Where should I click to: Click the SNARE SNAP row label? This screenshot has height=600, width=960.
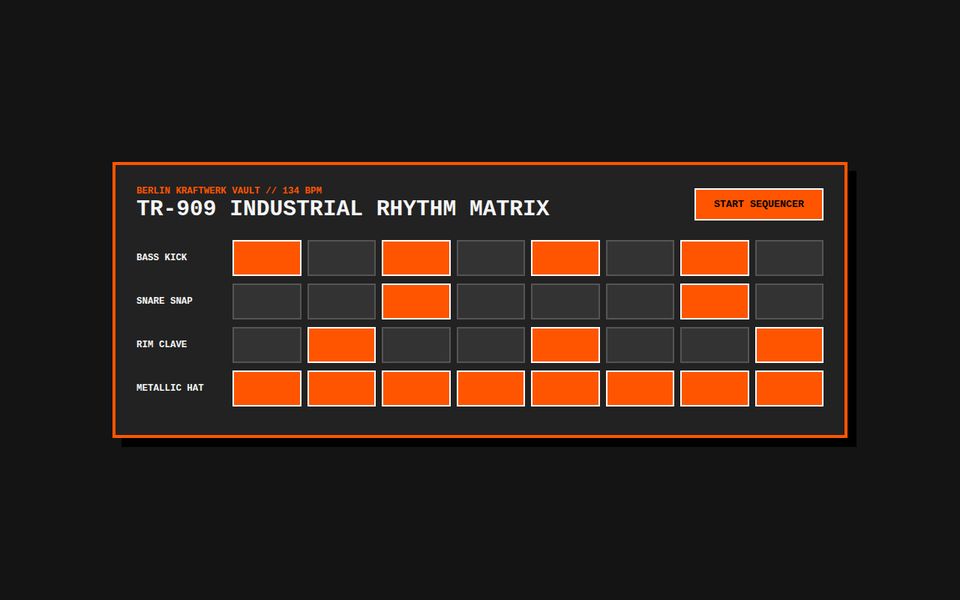pyautogui.click(x=164, y=301)
